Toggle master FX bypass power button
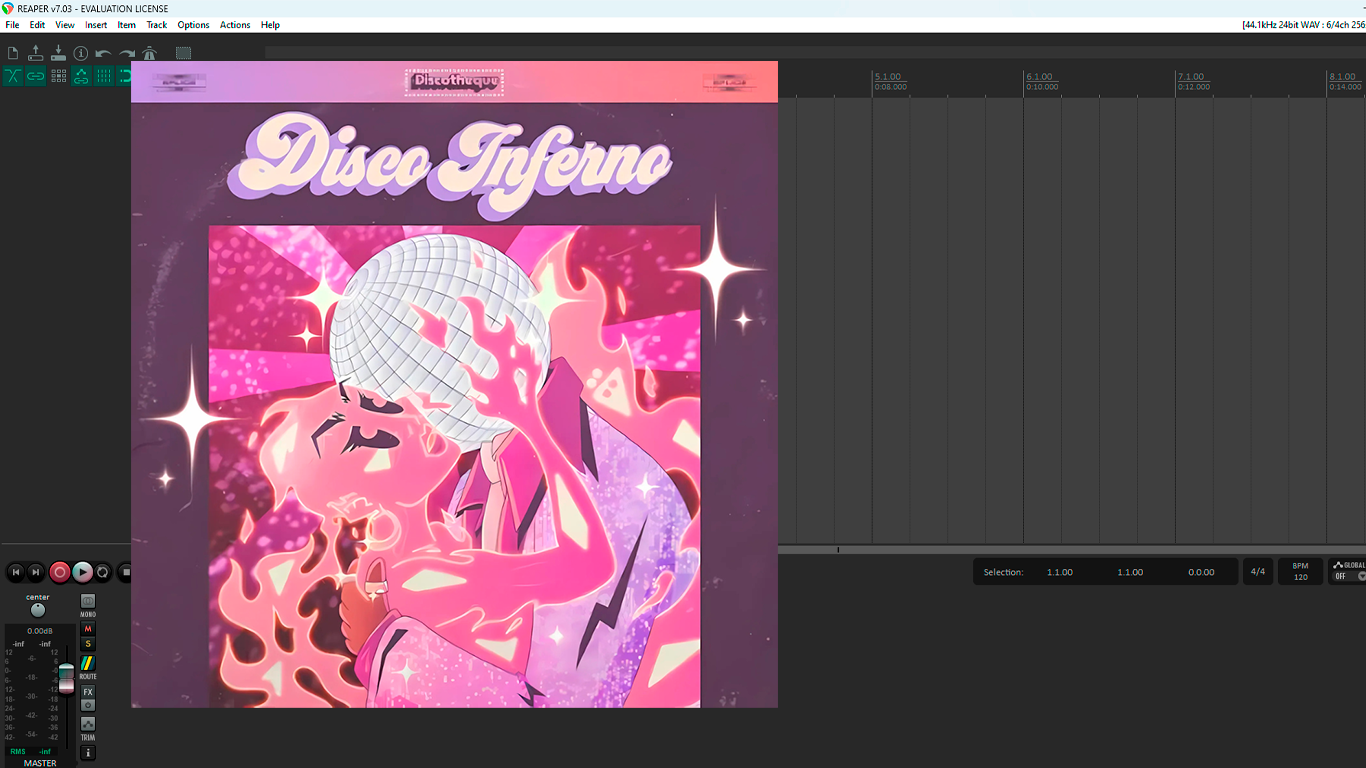 88,705
